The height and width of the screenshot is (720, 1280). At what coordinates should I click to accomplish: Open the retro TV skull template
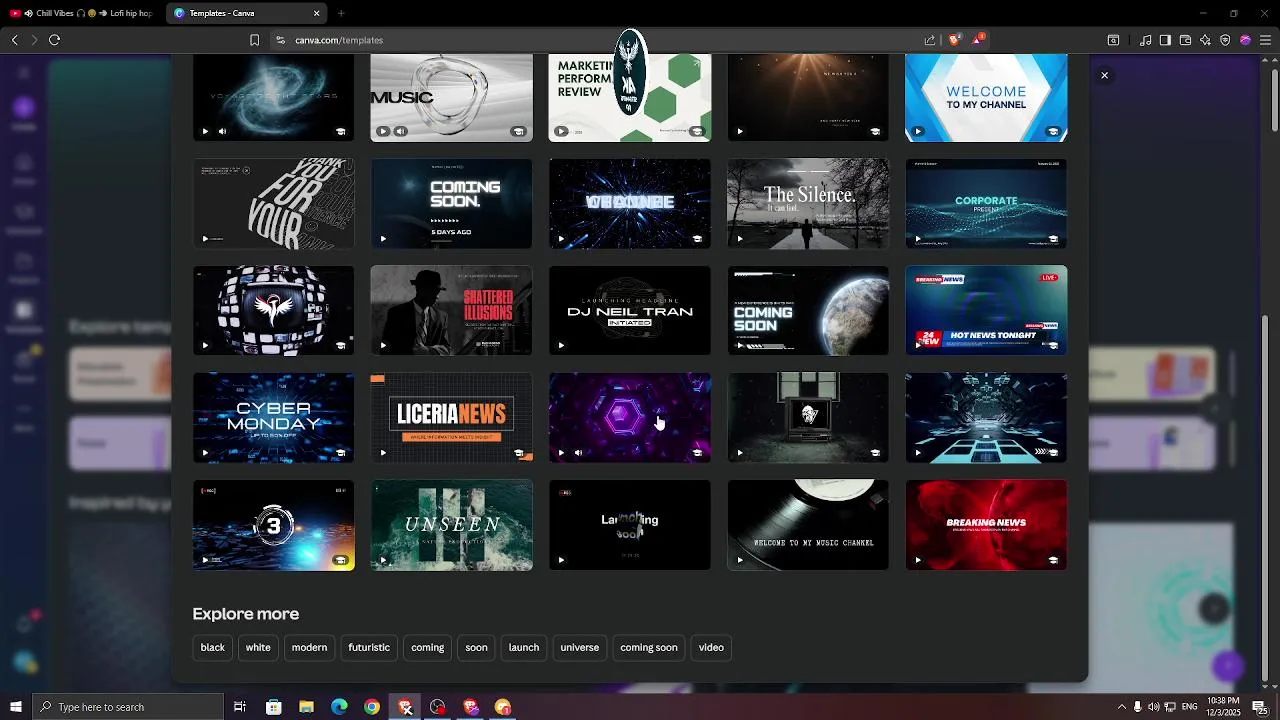point(808,418)
